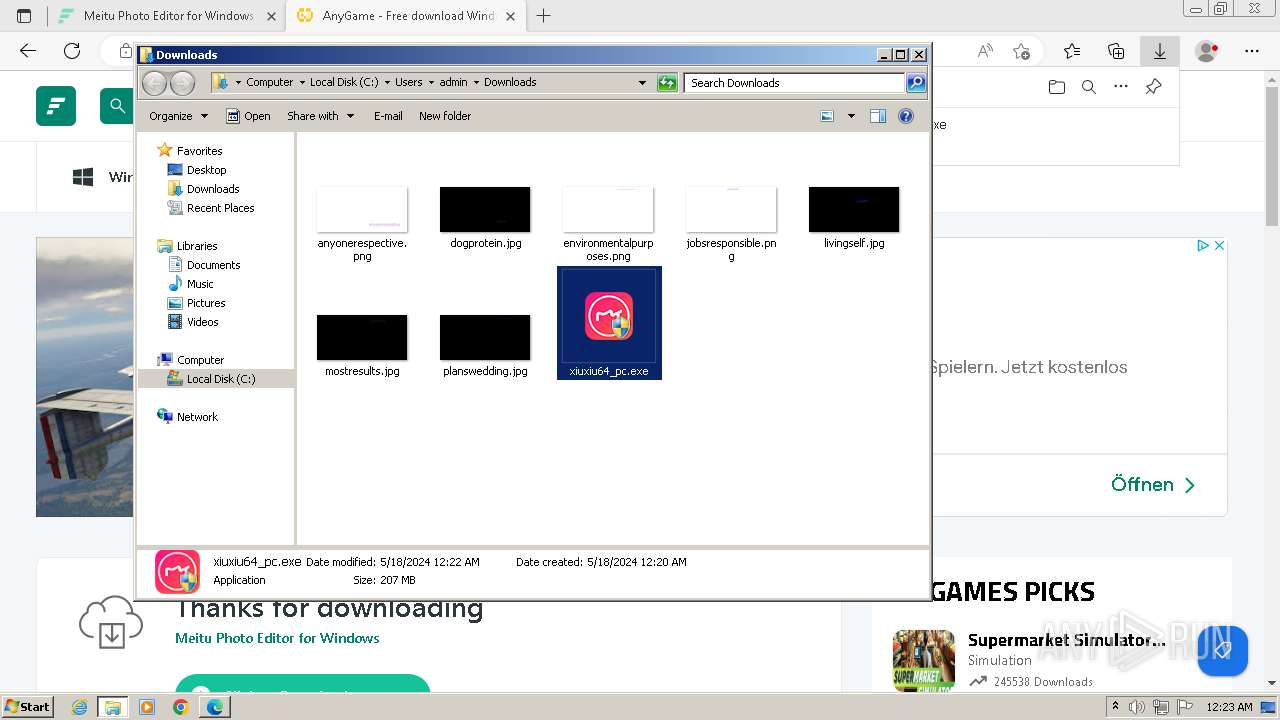Open browser Favorites star icon
This screenshot has width=1280, height=720.
click(1072, 51)
